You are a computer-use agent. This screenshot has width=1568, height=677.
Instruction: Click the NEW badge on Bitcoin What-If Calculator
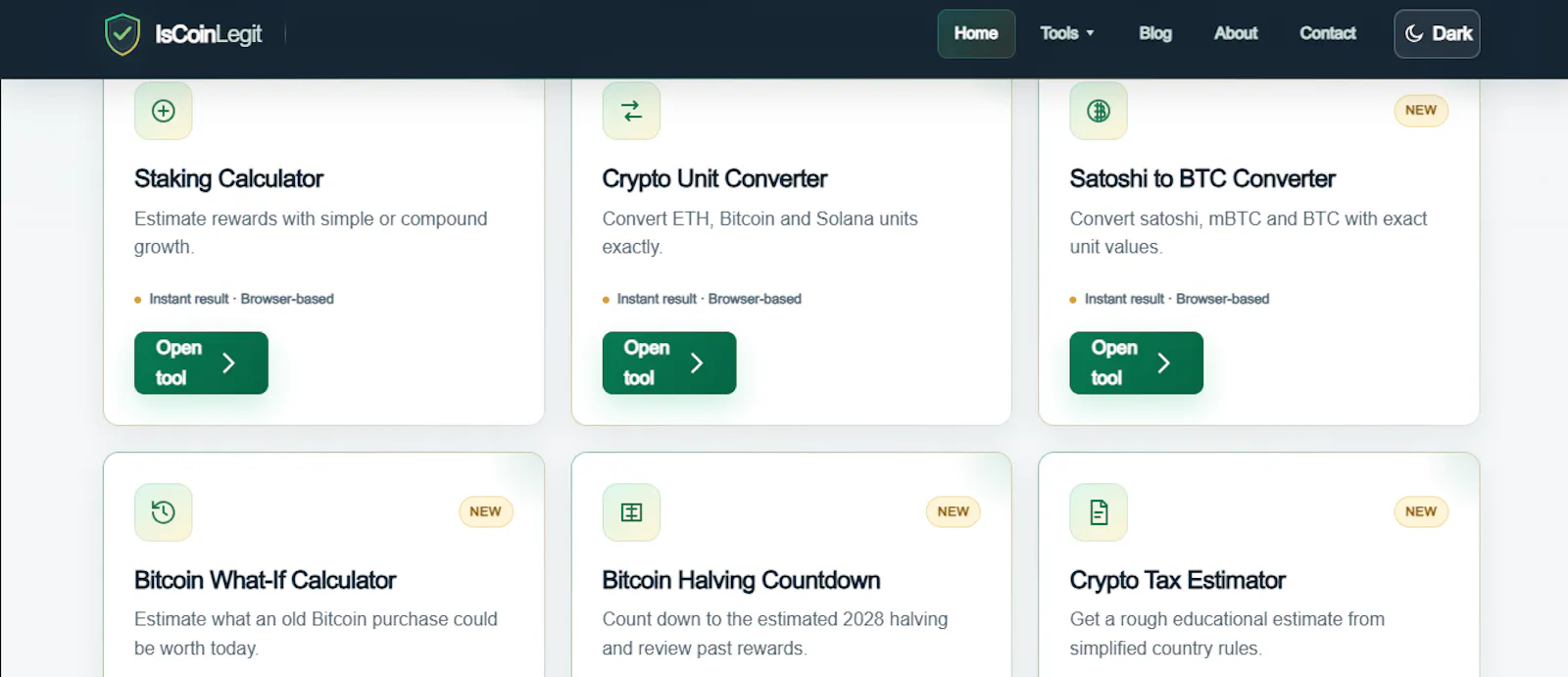click(485, 511)
